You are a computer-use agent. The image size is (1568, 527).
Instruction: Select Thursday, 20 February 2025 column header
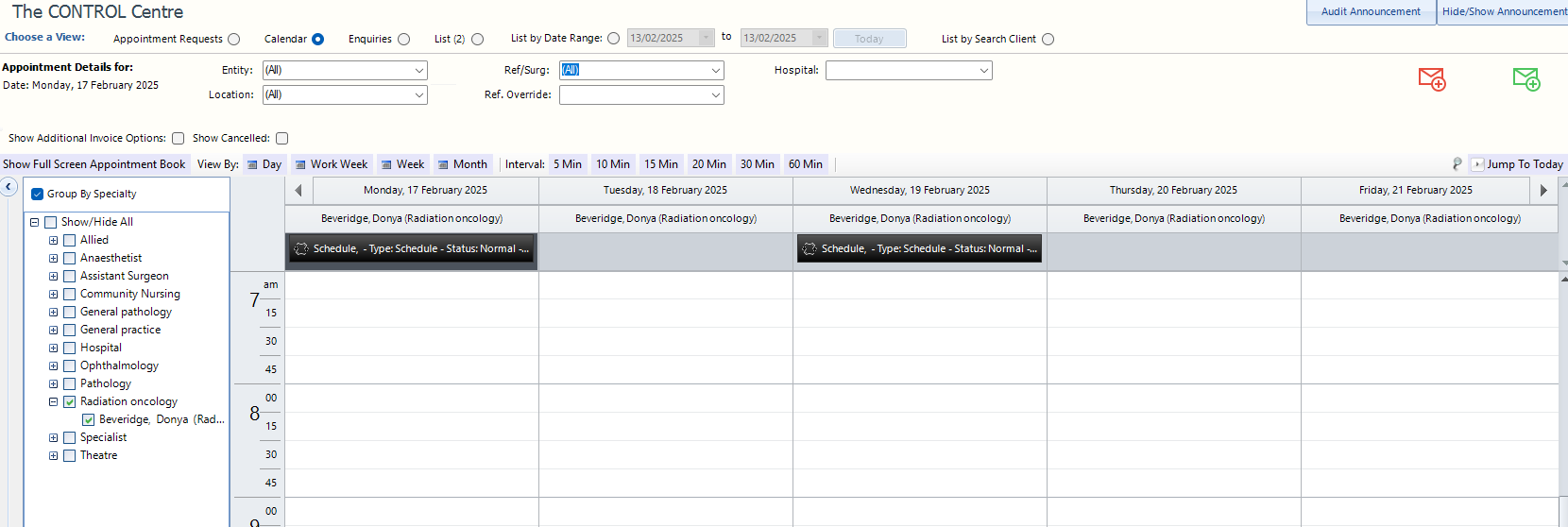(x=1173, y=191)
